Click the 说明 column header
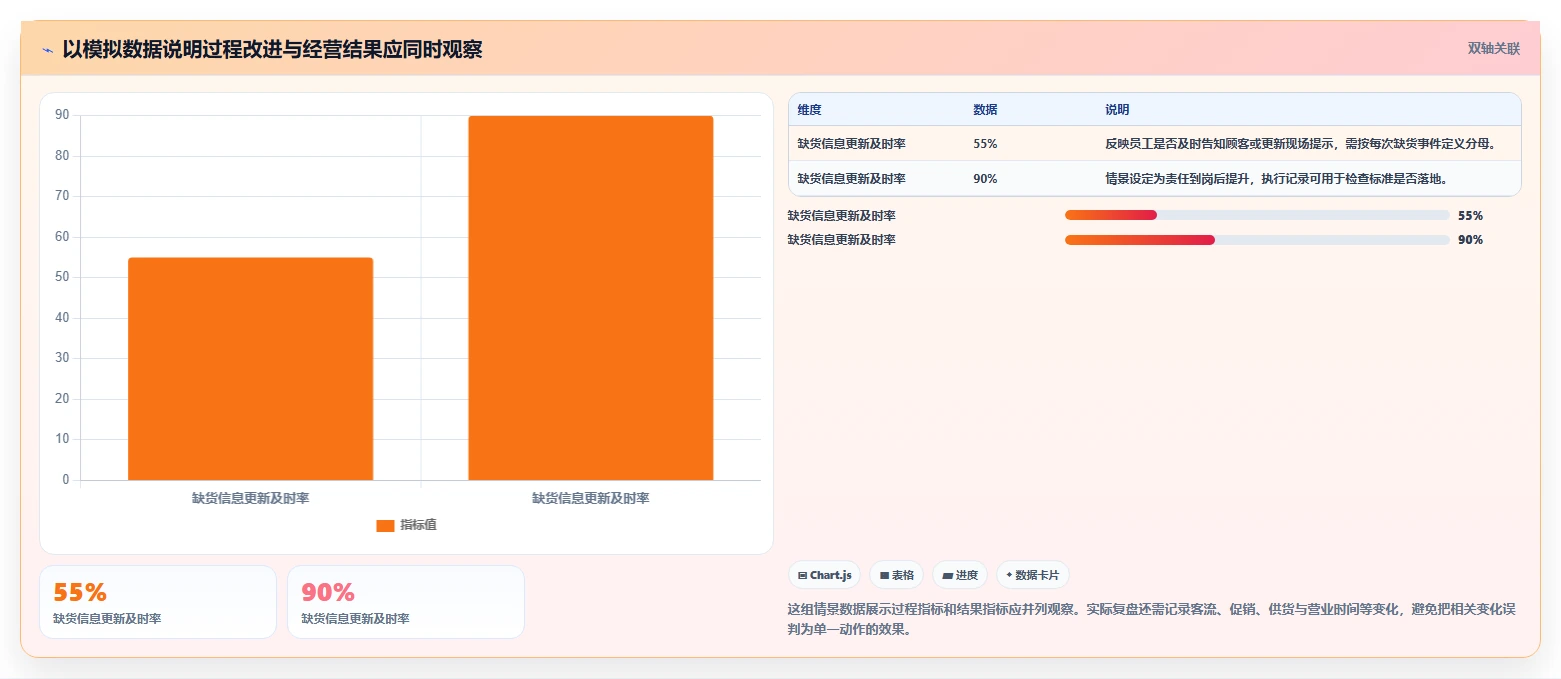 pyautogui.click(x=1117, y=110)
